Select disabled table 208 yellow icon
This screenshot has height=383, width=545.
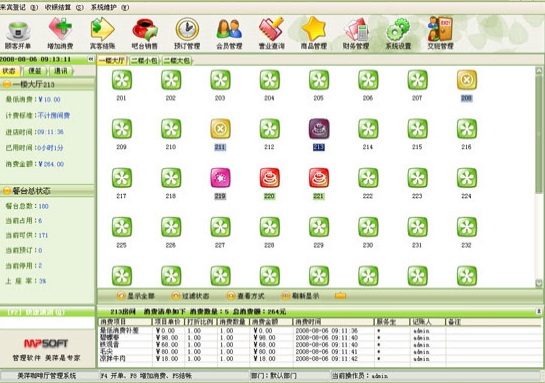[467, 80]
